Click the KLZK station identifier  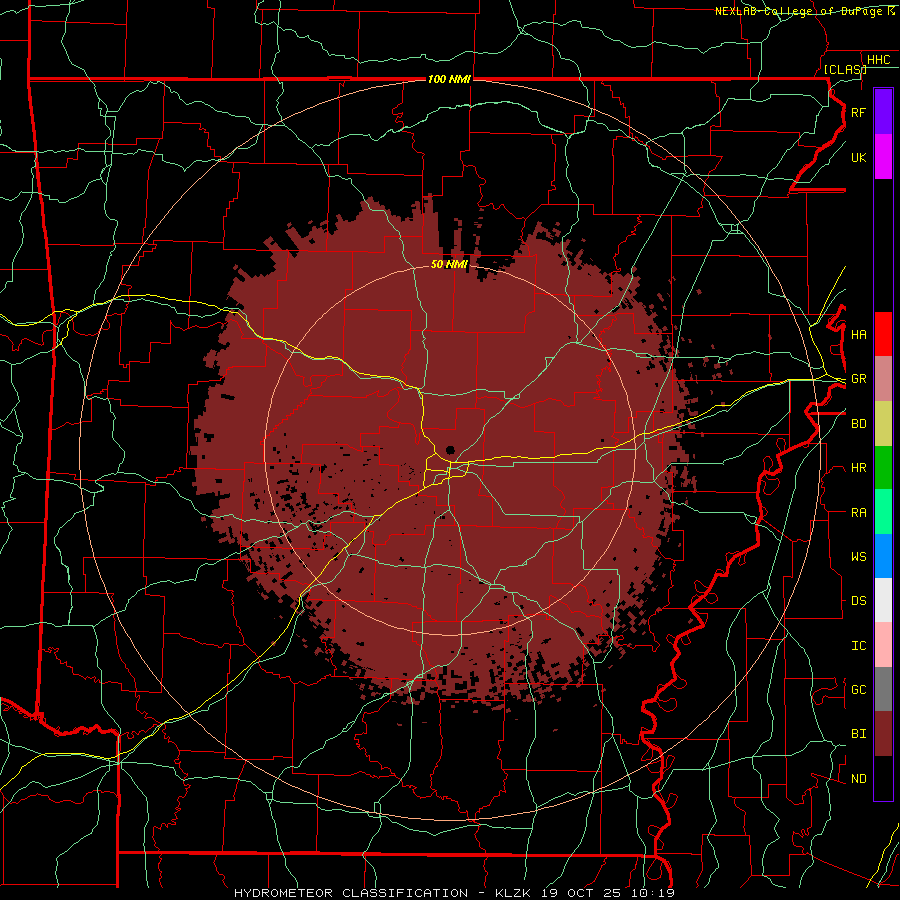pos(513,893)
